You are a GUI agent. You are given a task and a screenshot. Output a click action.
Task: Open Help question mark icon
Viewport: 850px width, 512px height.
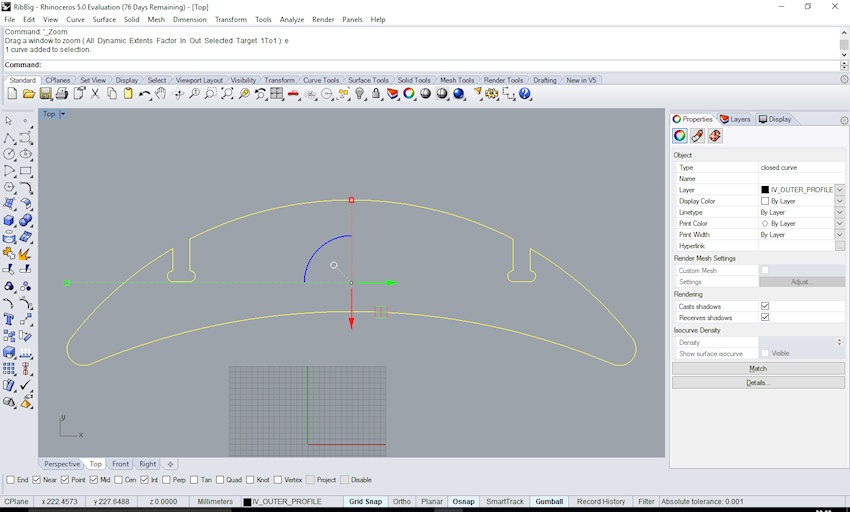click(525, 94)
